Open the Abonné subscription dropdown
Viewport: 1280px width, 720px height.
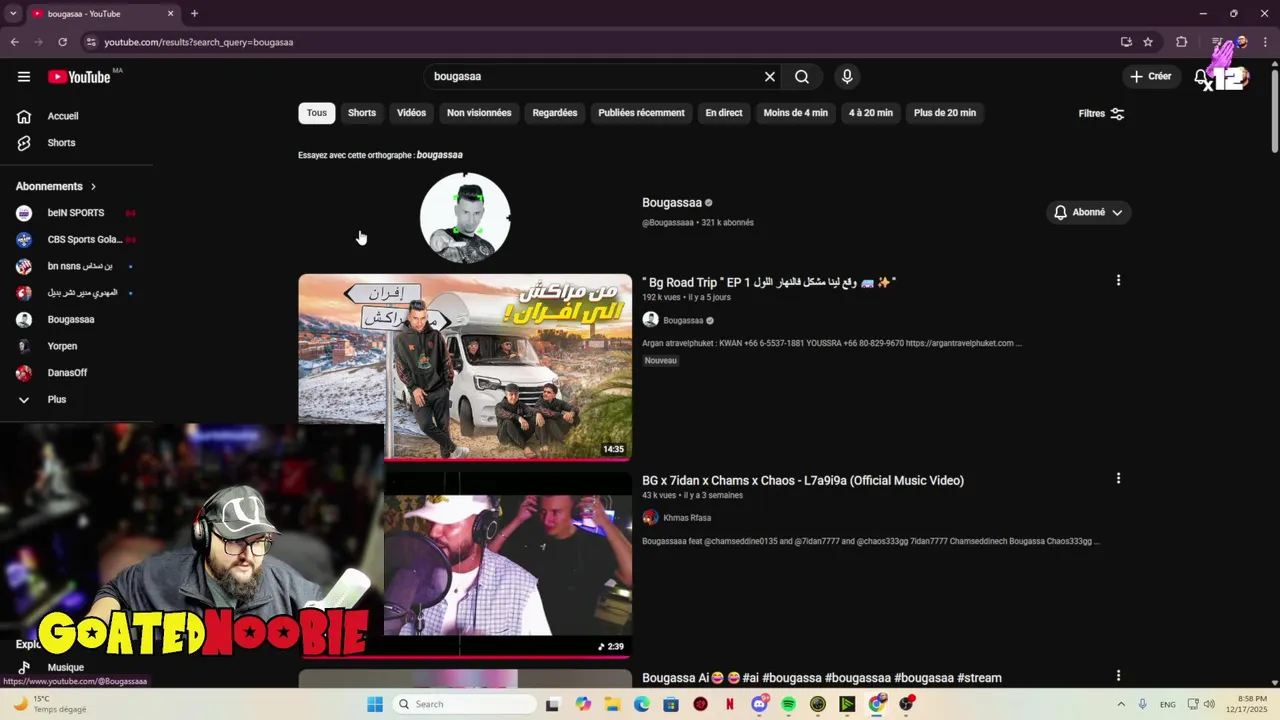pyautogui.click(x=1088, y=212)
